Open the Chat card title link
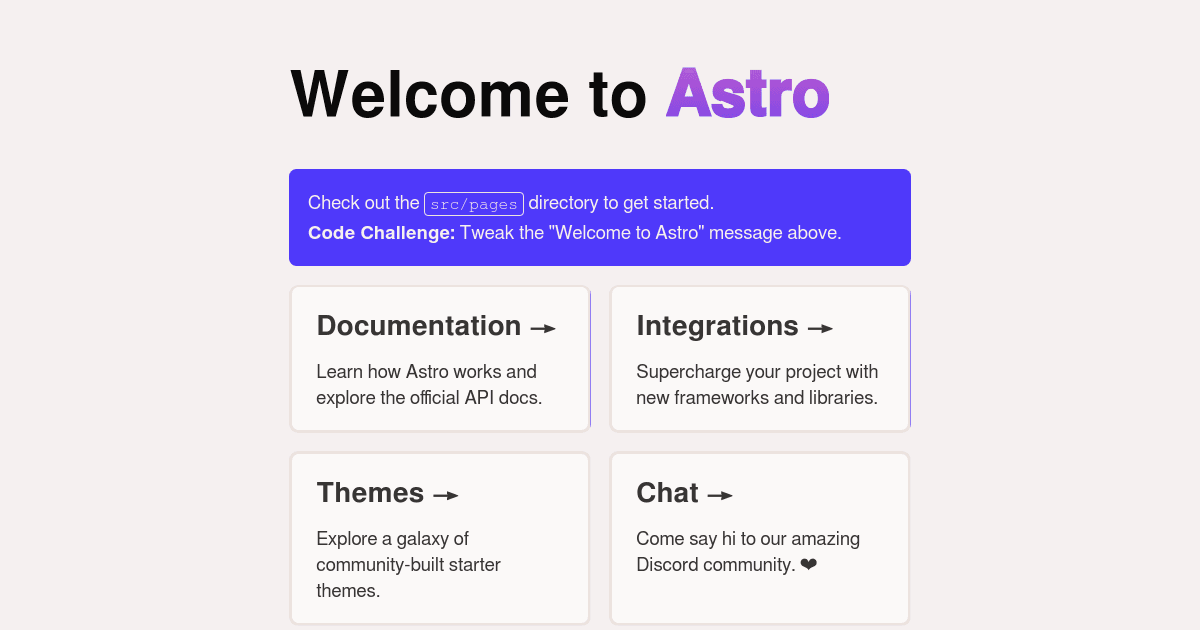 pos(685,493)
